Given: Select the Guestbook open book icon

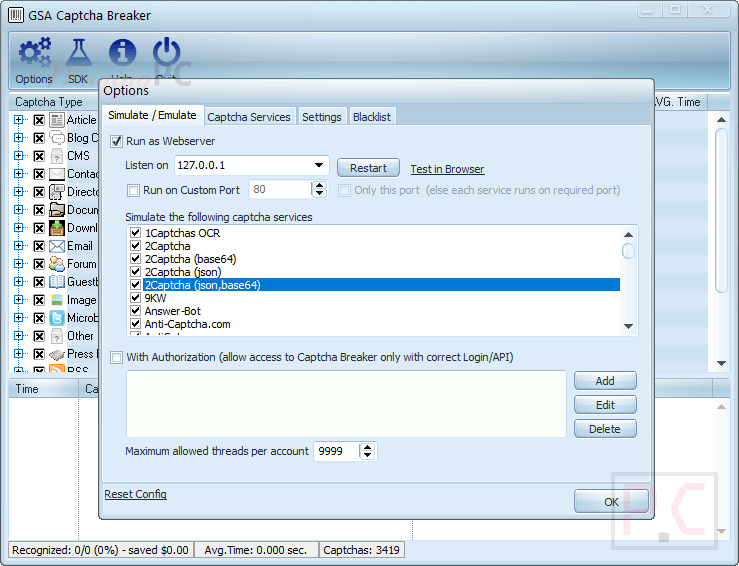Looking at the screenshot, I should (57, 282).
